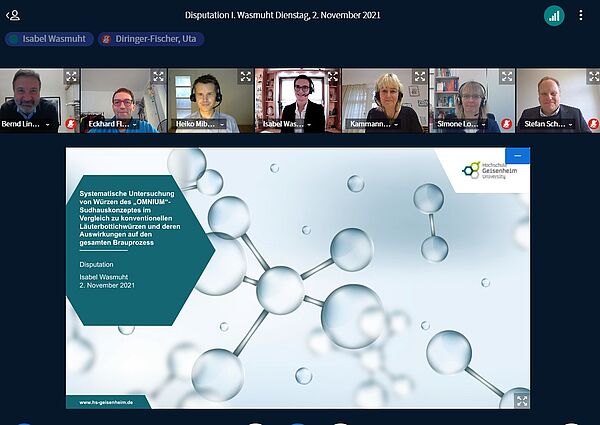Expand options arrow beside Stefan Sch... name
Viewport: 600px width, 425px height.
(x=570, y=125)
